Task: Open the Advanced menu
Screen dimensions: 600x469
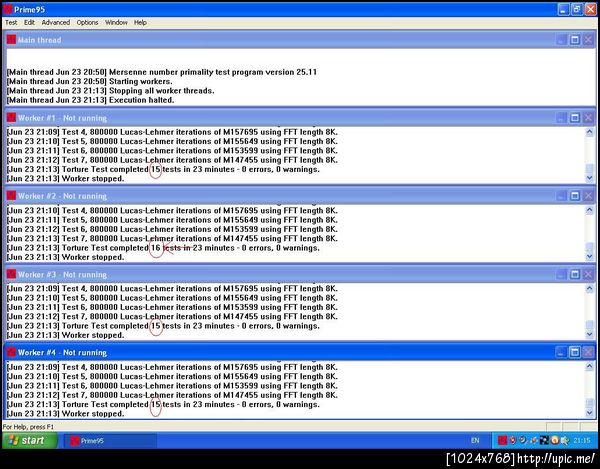Action: 55,23
